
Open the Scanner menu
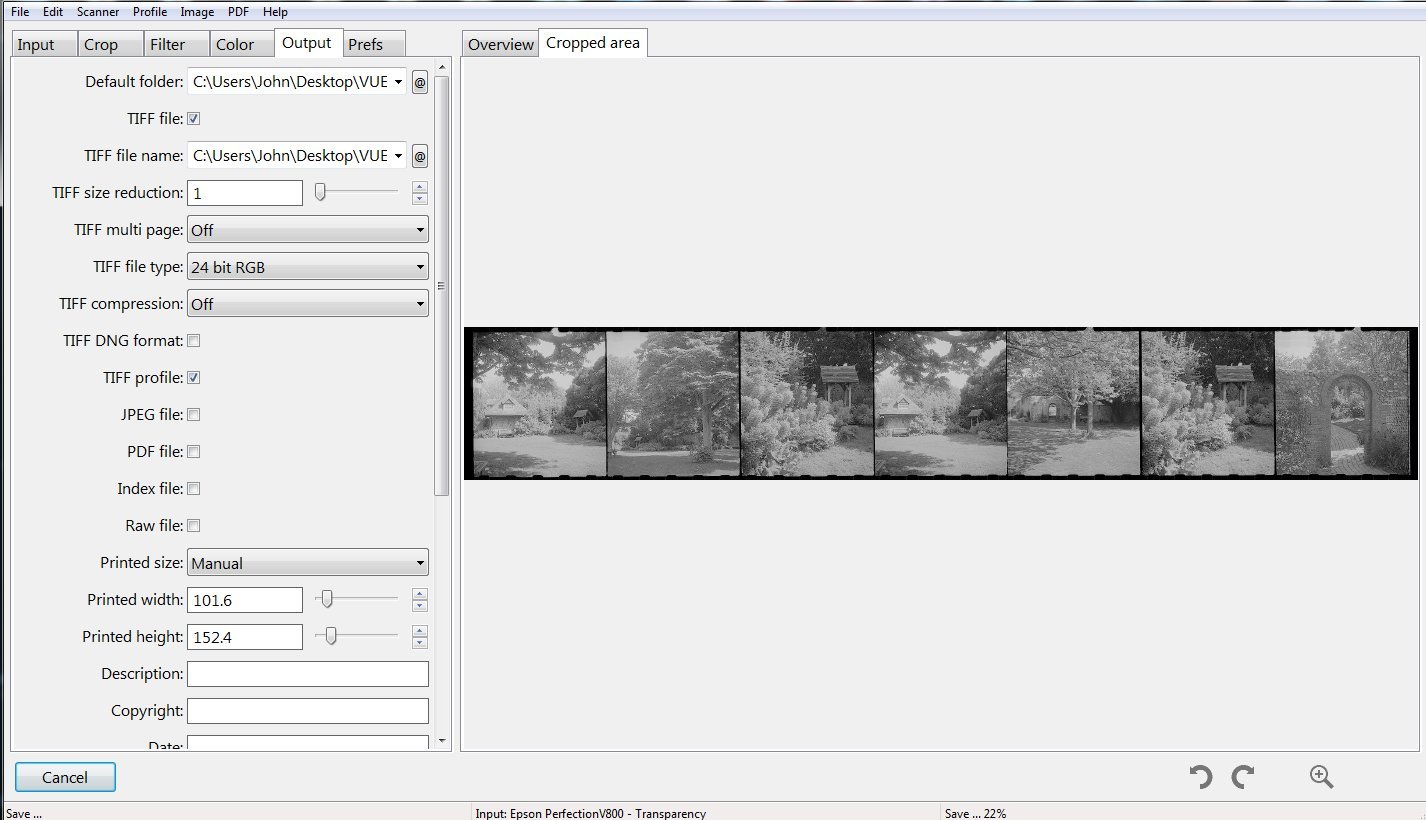click(x=98, y=12)
